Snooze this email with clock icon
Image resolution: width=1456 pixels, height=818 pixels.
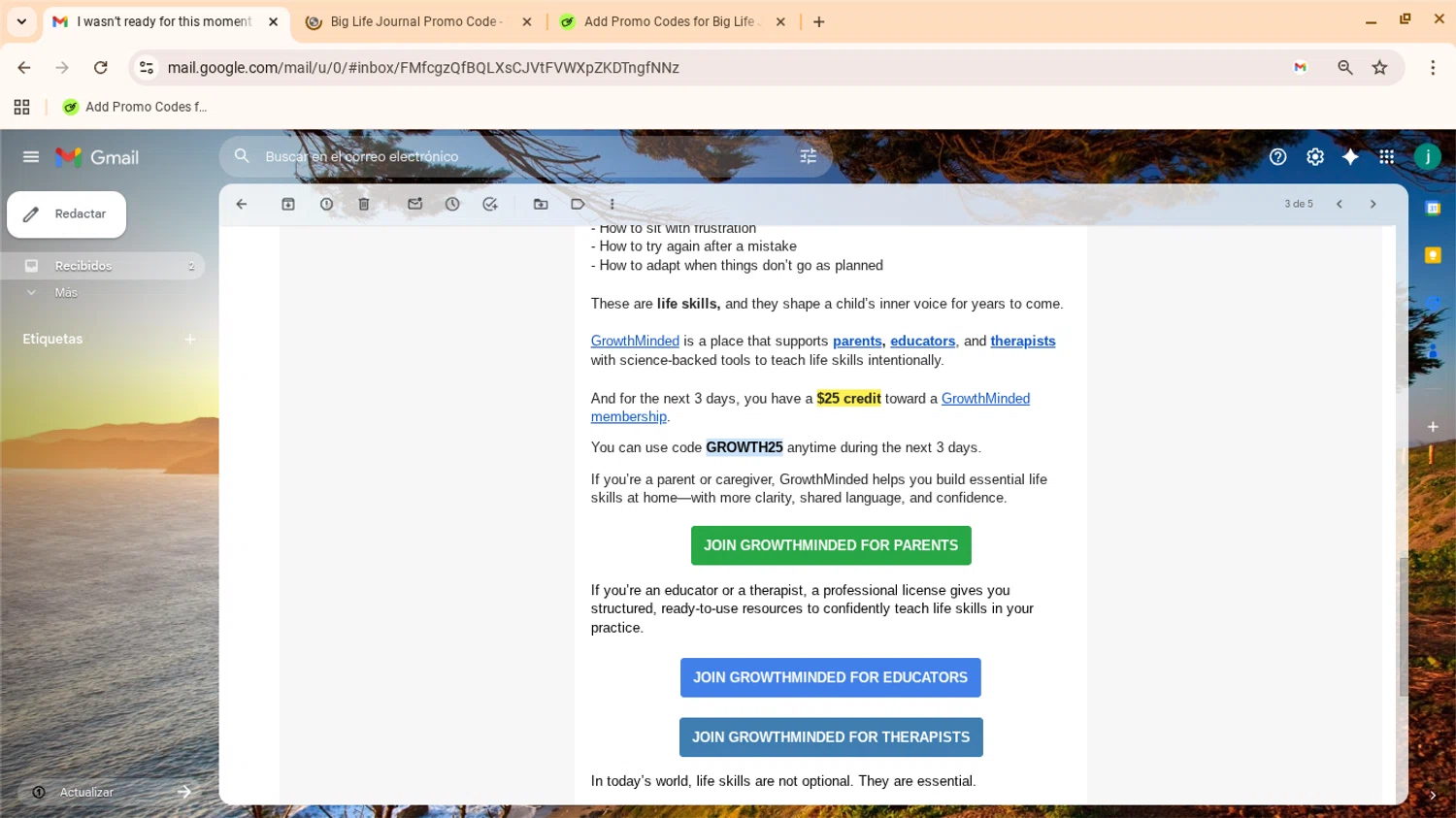click(452, 204)
